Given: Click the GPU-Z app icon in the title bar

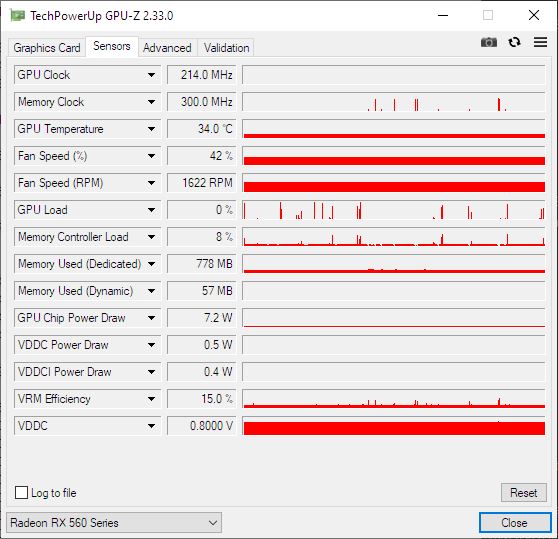Looking at the screenshot, I should click(17, 16).
